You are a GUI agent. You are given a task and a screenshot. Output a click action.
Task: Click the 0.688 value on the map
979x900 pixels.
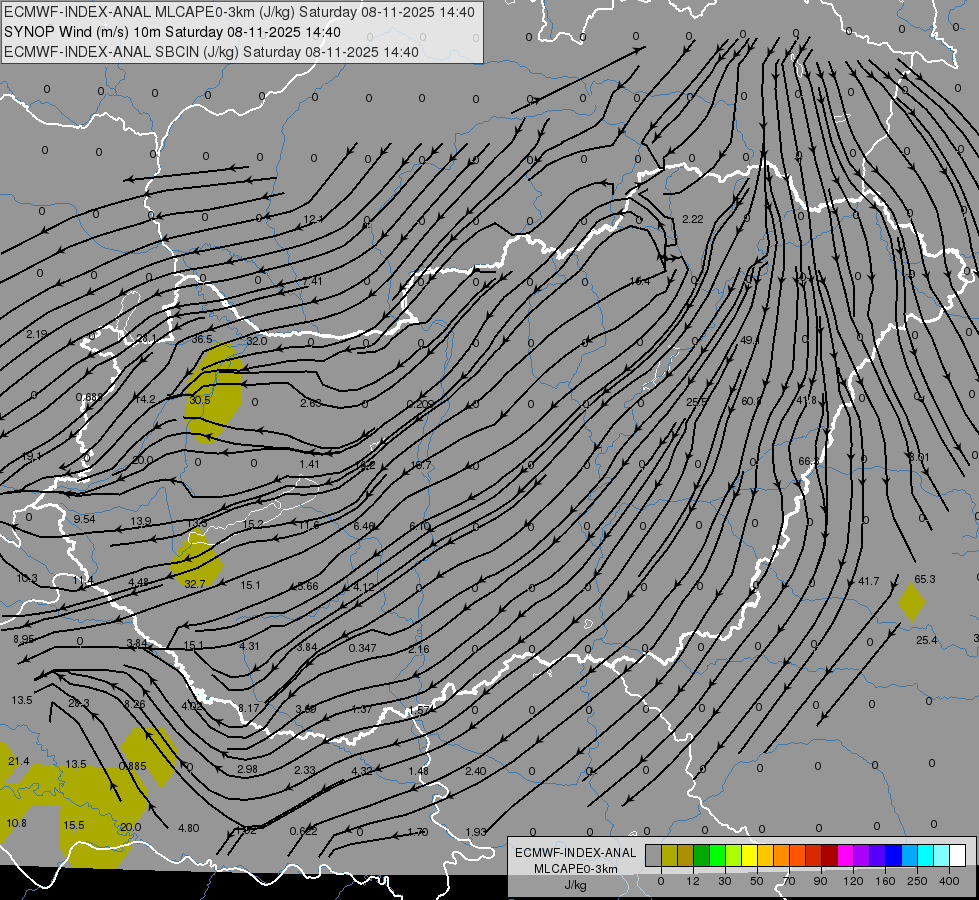tap(89, 397)
